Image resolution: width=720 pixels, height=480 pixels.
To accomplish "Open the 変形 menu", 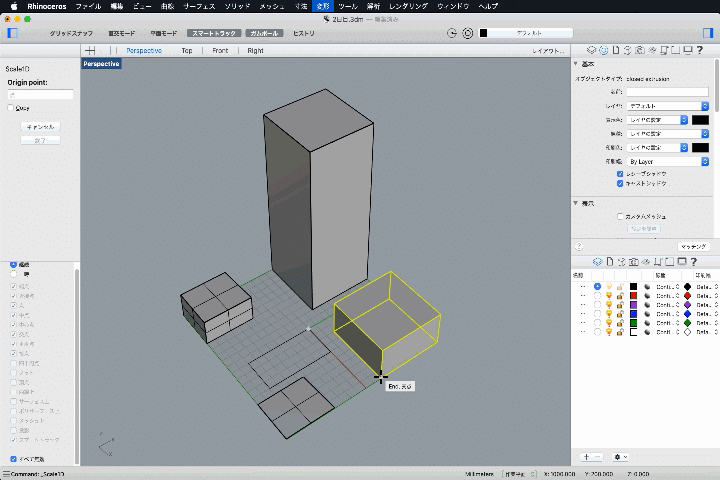I will coord(323,6).
